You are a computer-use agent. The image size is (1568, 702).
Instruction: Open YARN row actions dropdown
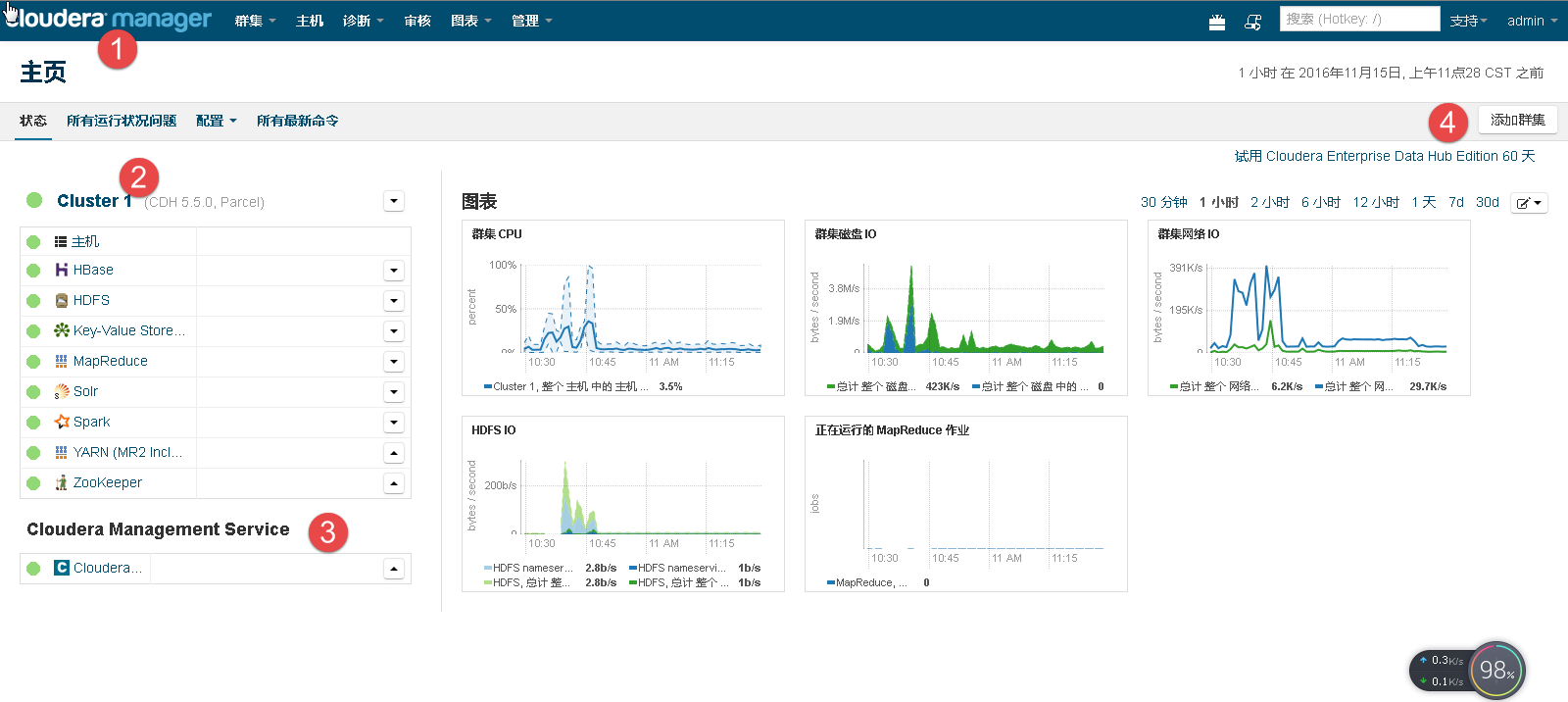click(x=394, y=453)
